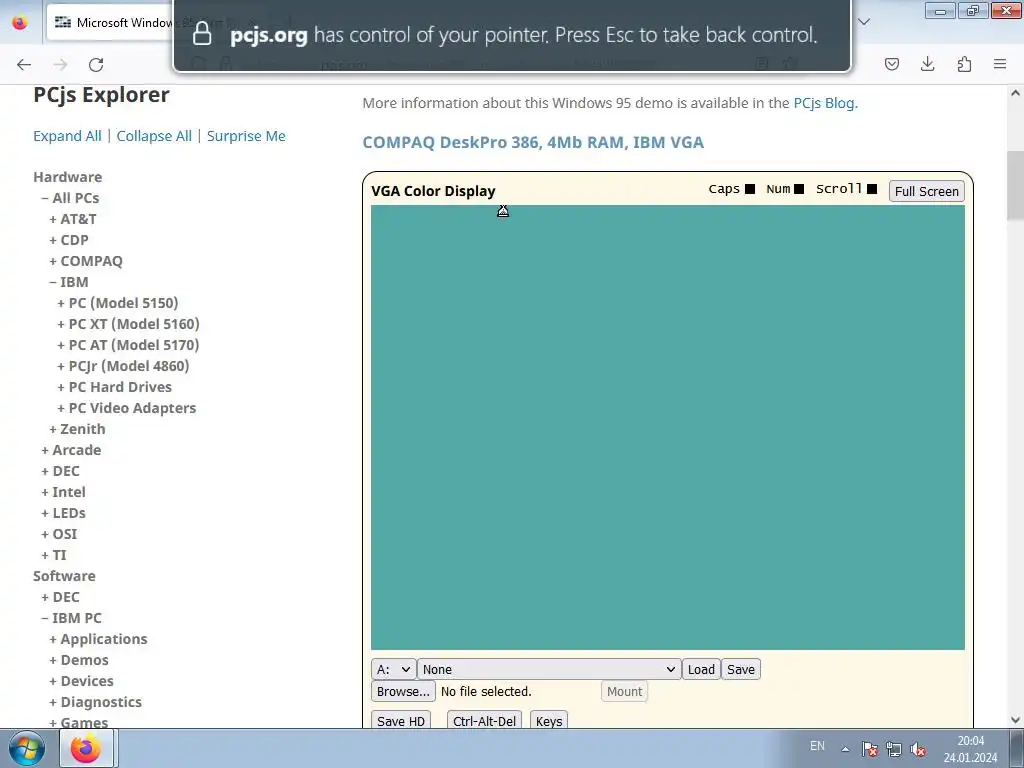Viewport: 1024px width, 768px height.
Task: Select the Microsoft Windows browser tab
Action: click(111, 22)
